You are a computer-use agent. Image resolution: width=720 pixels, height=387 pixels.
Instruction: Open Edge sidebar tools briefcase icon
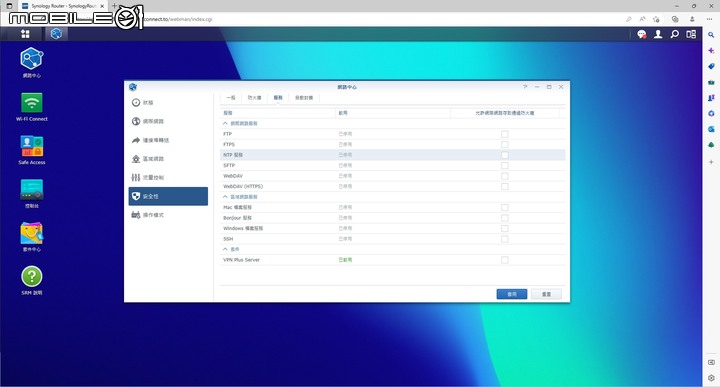(711, 82)
